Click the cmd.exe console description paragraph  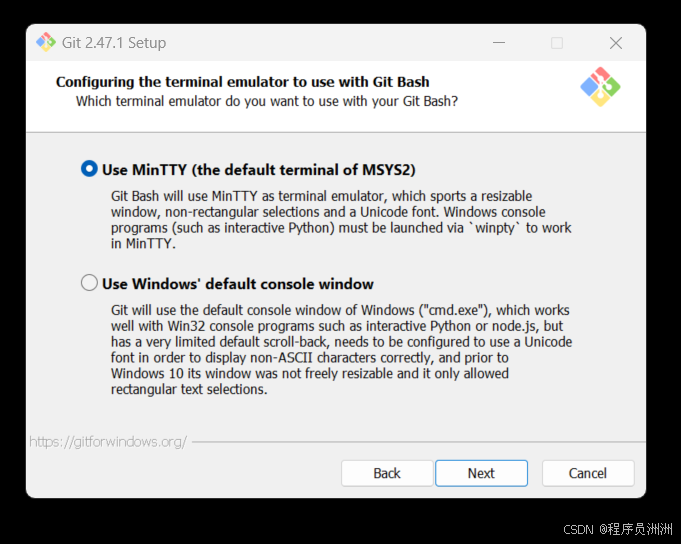click(341, 349)
